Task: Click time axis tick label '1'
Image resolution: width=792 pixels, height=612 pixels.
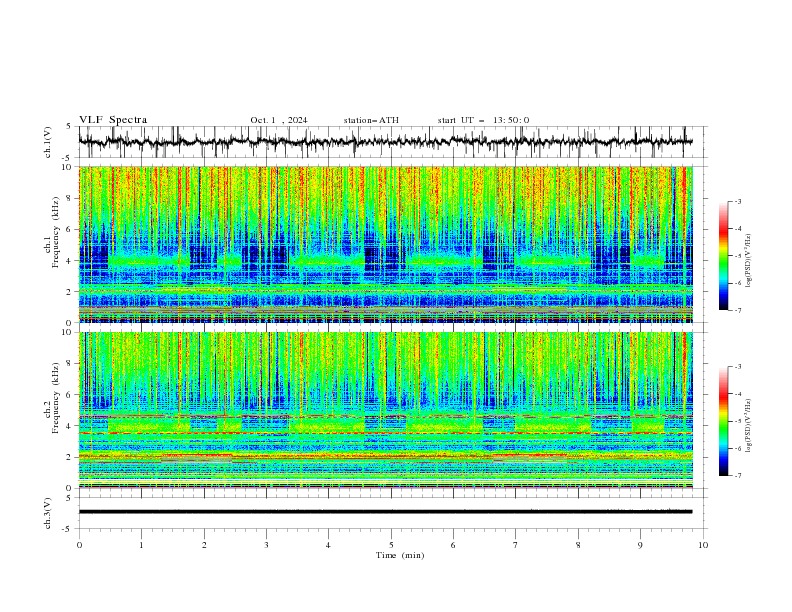Action: pyautogui.click(x=141, y=545)
